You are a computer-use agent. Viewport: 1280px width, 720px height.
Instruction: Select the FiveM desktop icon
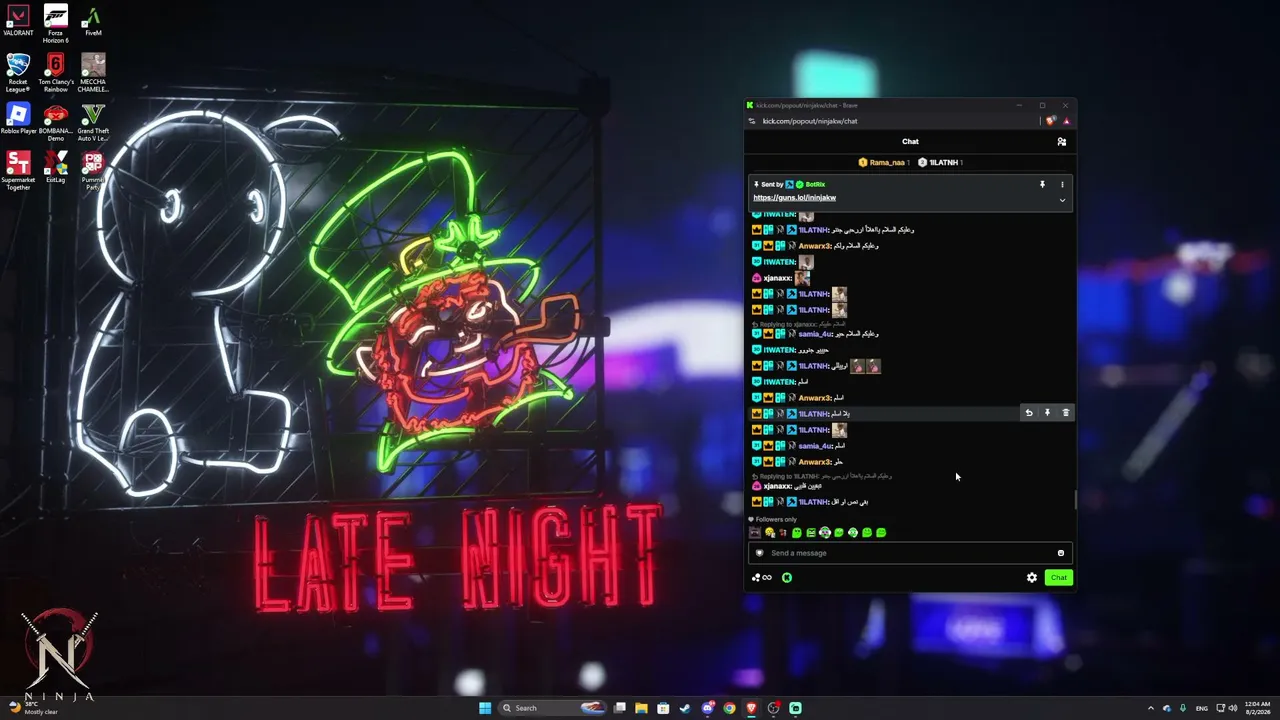click(93, 21)
